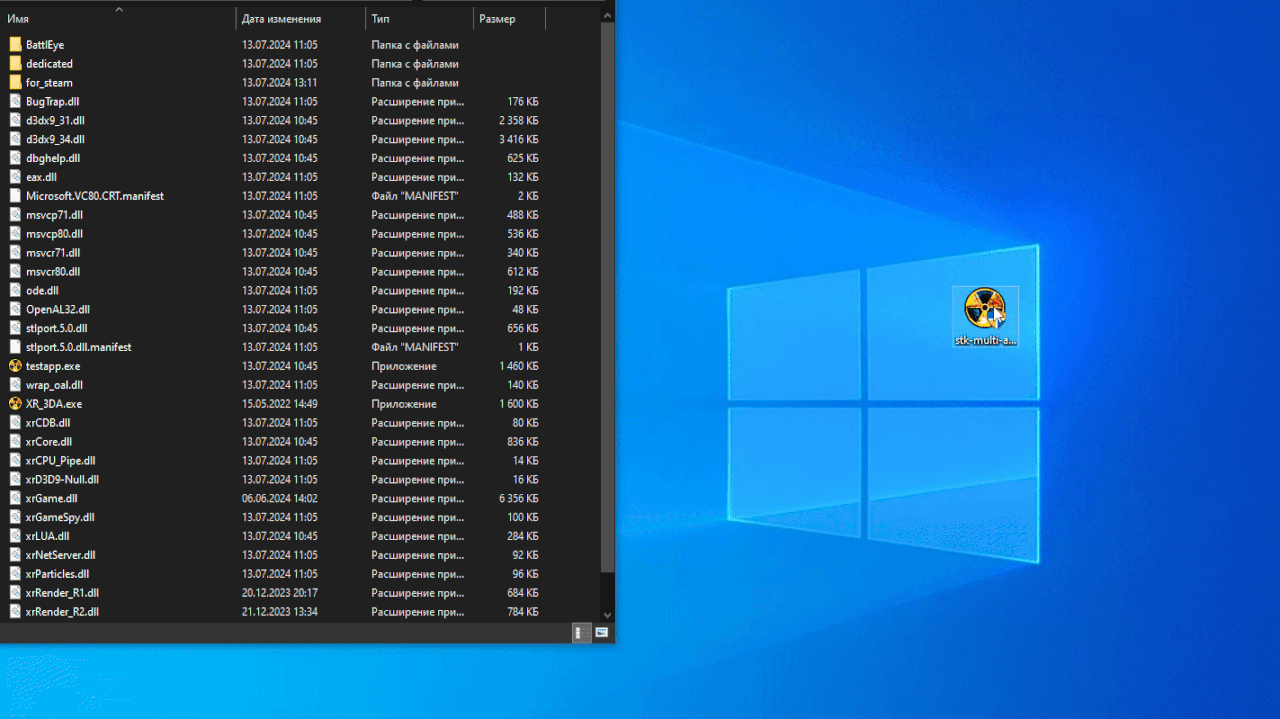This screenshot has width=1280, height=719.
Task: Click the xrGame.dll file icon
Action: click(15, 498)
